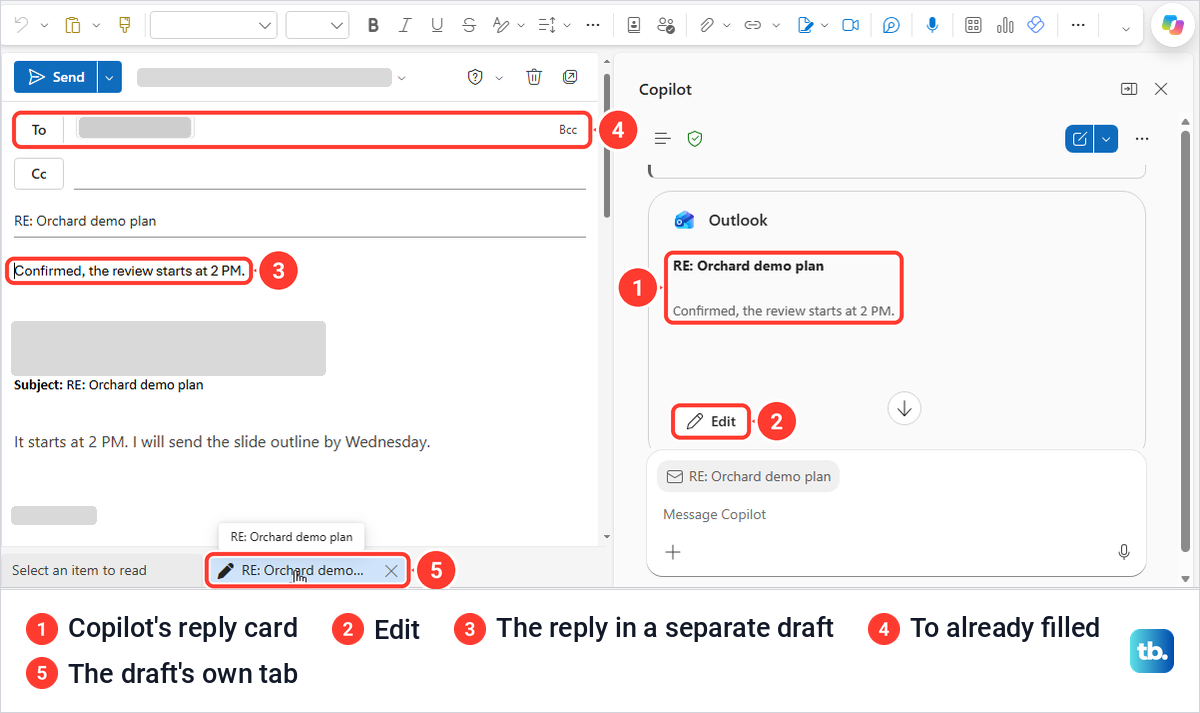Click the blue diamond-shaped add-in icon
This screenshot has width=1200, height=713.
click(x=1036, y=25)
